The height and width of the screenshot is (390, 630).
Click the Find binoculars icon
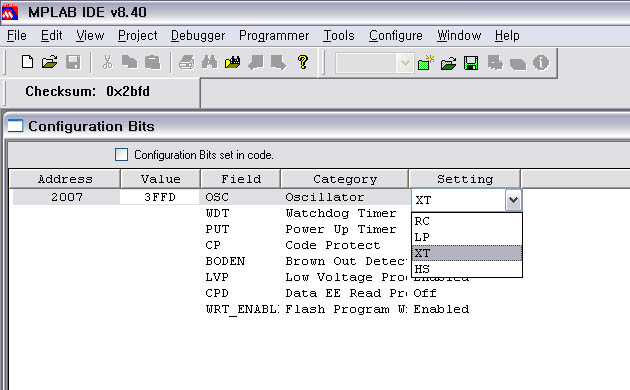coord(210,62)
